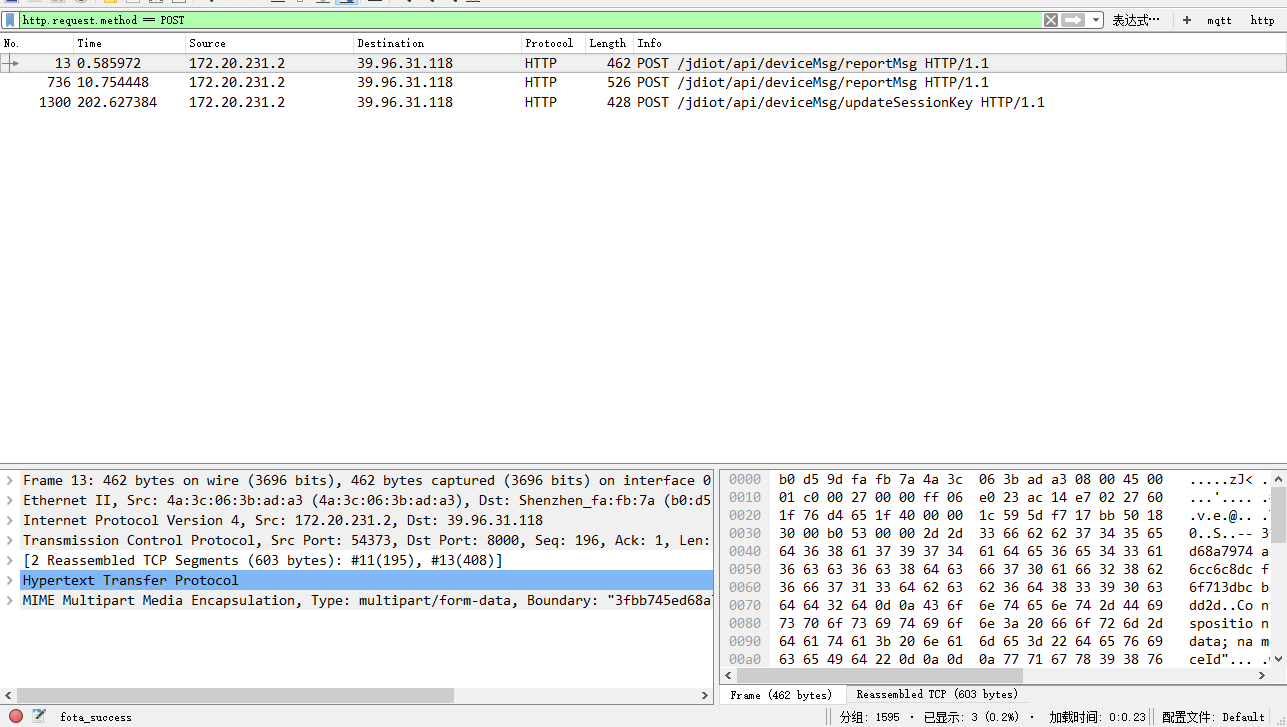This screenshot has height=727, width=1287.
Task: Add a filter button with plus
Action: pos(1186,20)
